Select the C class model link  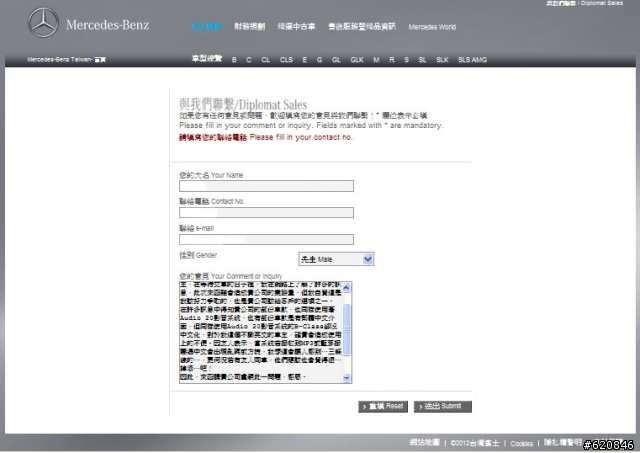tap(249, 60)
